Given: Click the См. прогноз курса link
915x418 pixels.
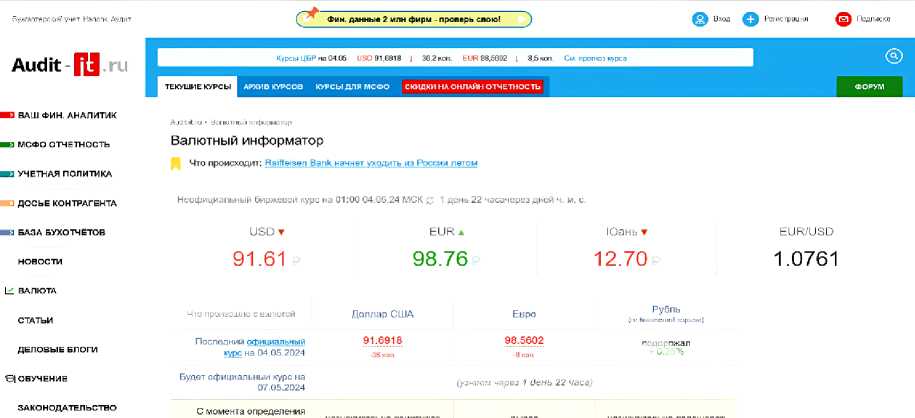Looking at the screenshot, I should coord(595,58).
